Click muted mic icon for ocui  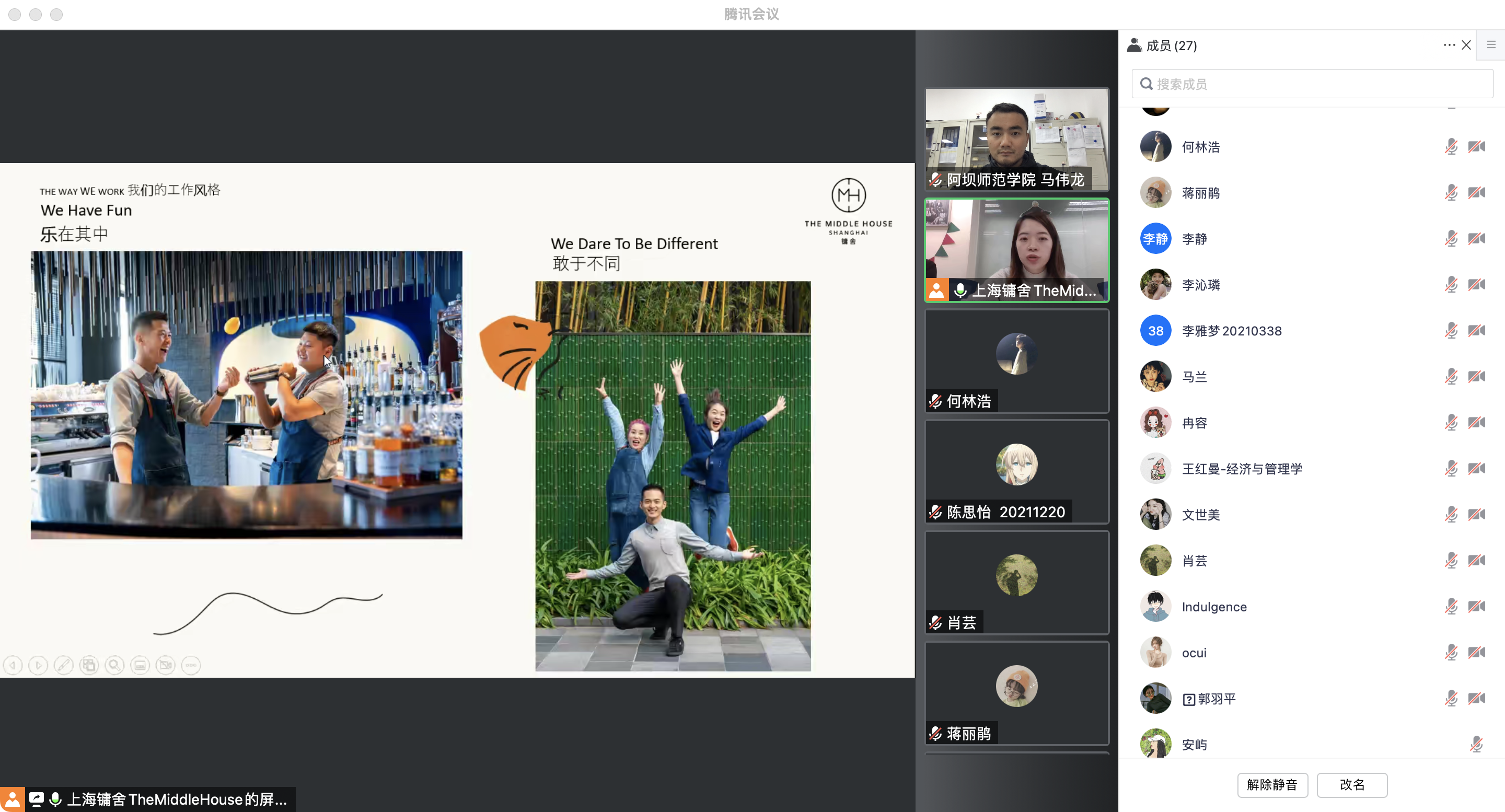tap(1451, 652)
